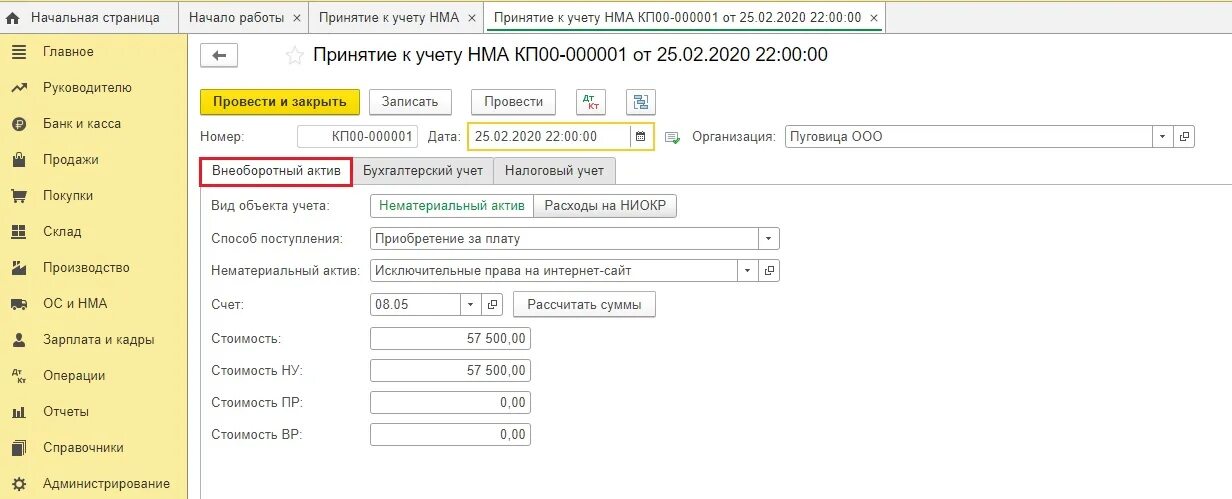The image size is (1232, 499).
Task: Open the Администрирование gear icon
Action: pyautogui.click(x=18, y=484)
